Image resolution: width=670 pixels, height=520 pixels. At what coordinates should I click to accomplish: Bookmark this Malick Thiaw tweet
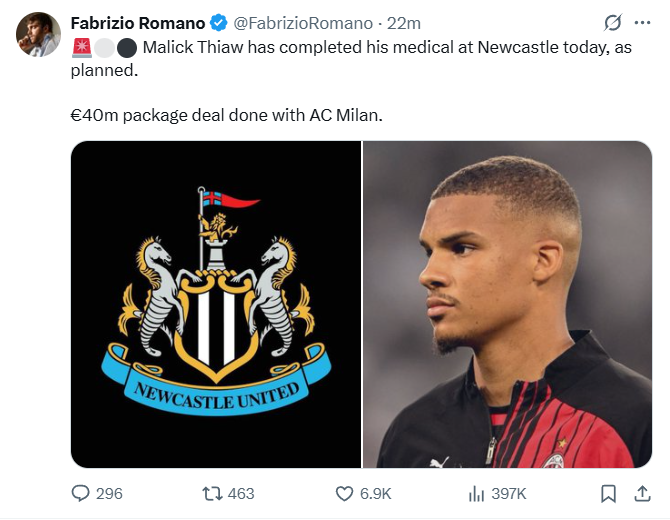click(607, 493)
